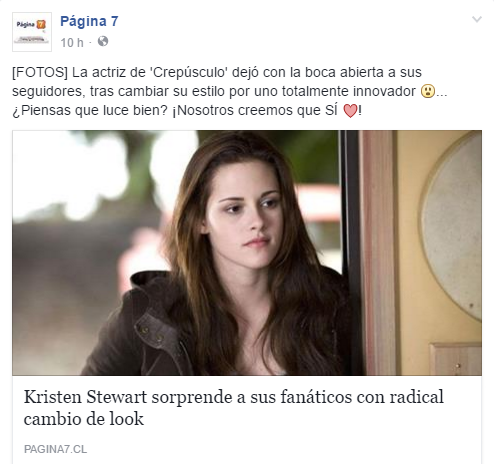Open the Página 7 profile picture
The image size is (494, 464).
click(x=32, y=32)
